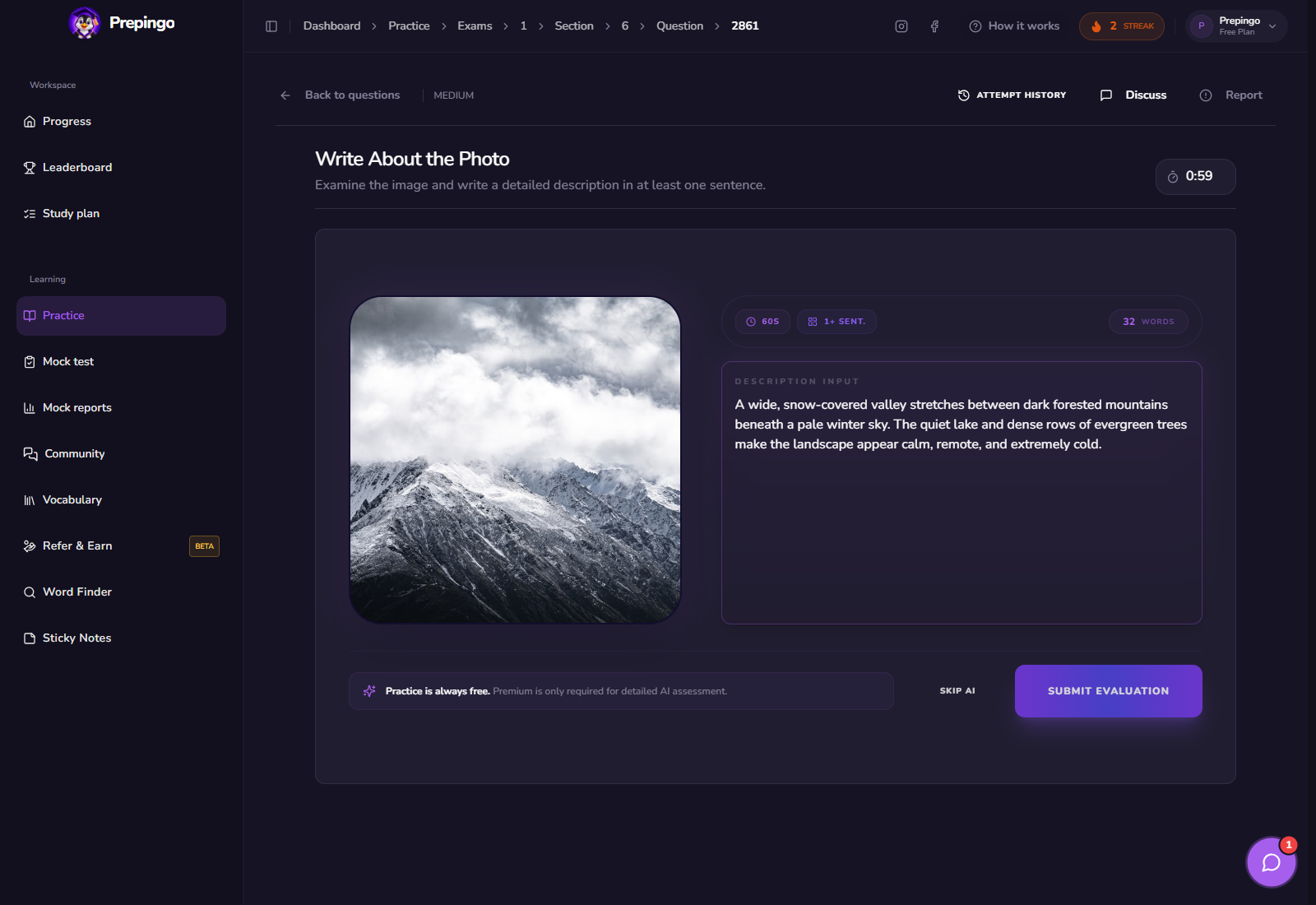This screenshot has height=905, width=1316.
Task: Open Mock reports
Action: click(x=121, y=408)
